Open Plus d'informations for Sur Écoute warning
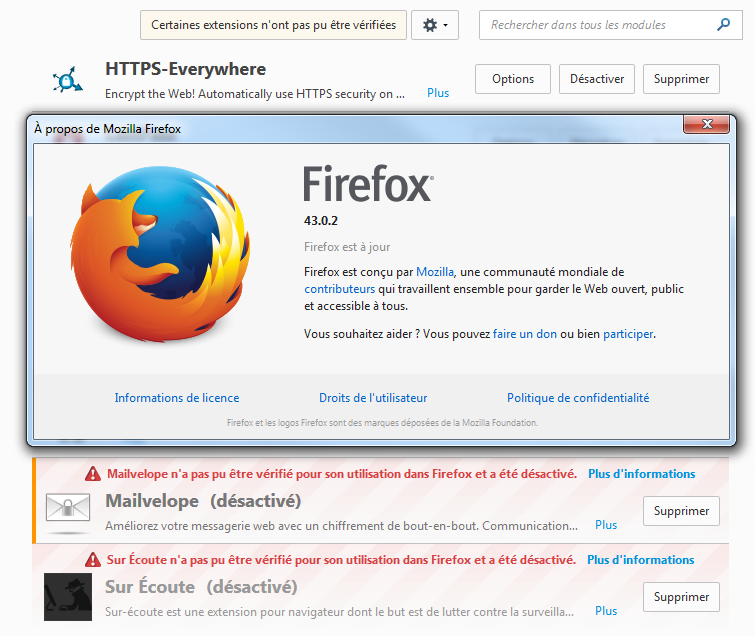The height and width of the screenshot is (636, 755). click(x=640, y=560)
